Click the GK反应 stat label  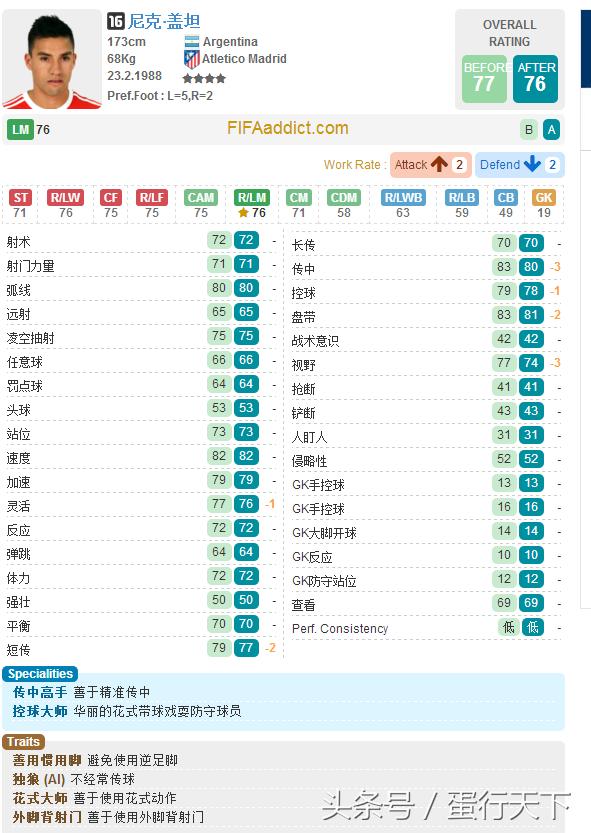pos(312,557)
